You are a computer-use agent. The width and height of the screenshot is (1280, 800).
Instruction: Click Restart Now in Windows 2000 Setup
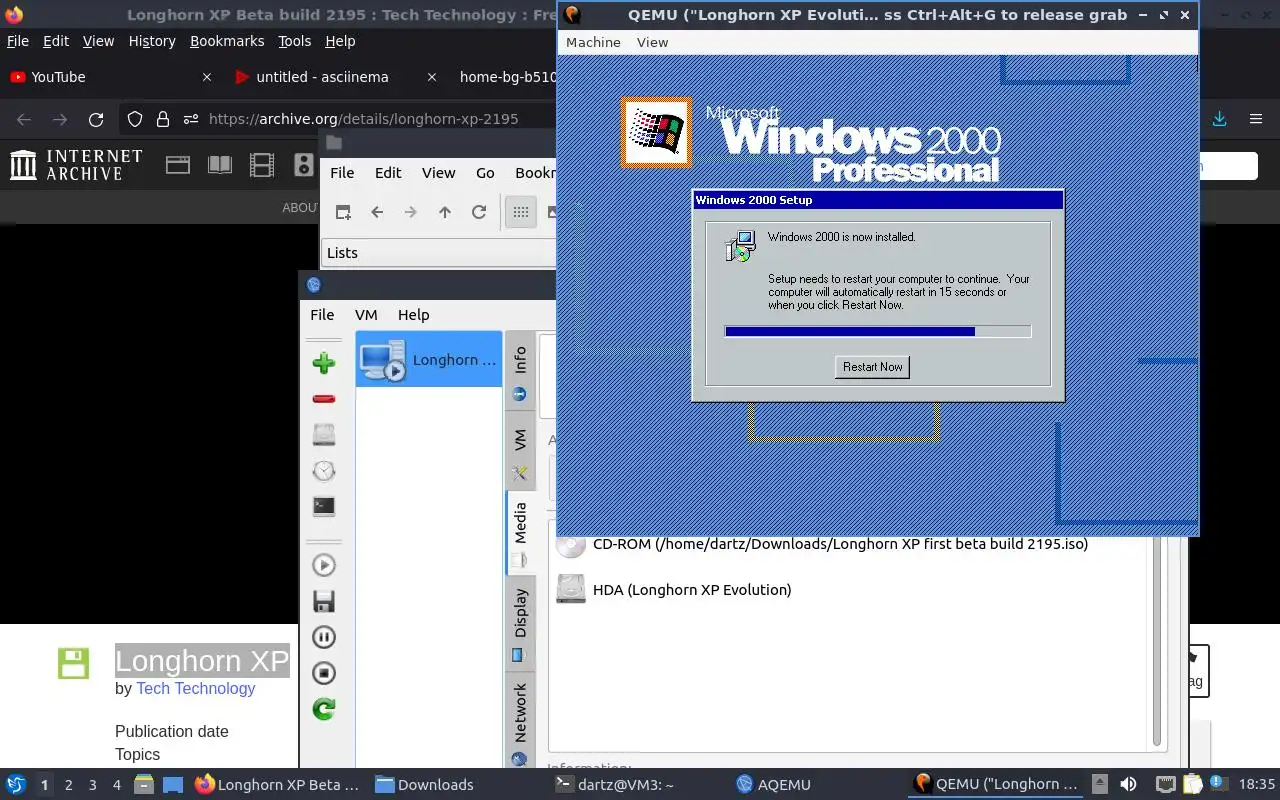coord(872,367)
